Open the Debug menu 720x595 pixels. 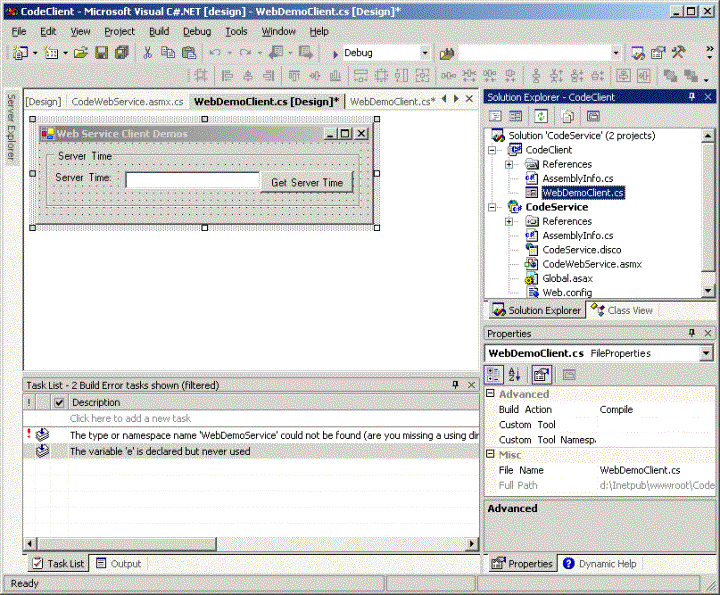tap(197, 32)
